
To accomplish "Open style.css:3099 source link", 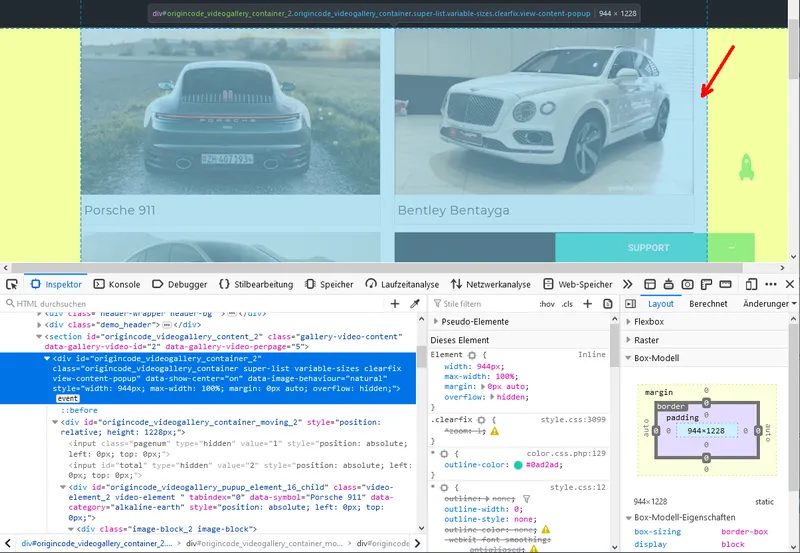I will coord(573,419).
